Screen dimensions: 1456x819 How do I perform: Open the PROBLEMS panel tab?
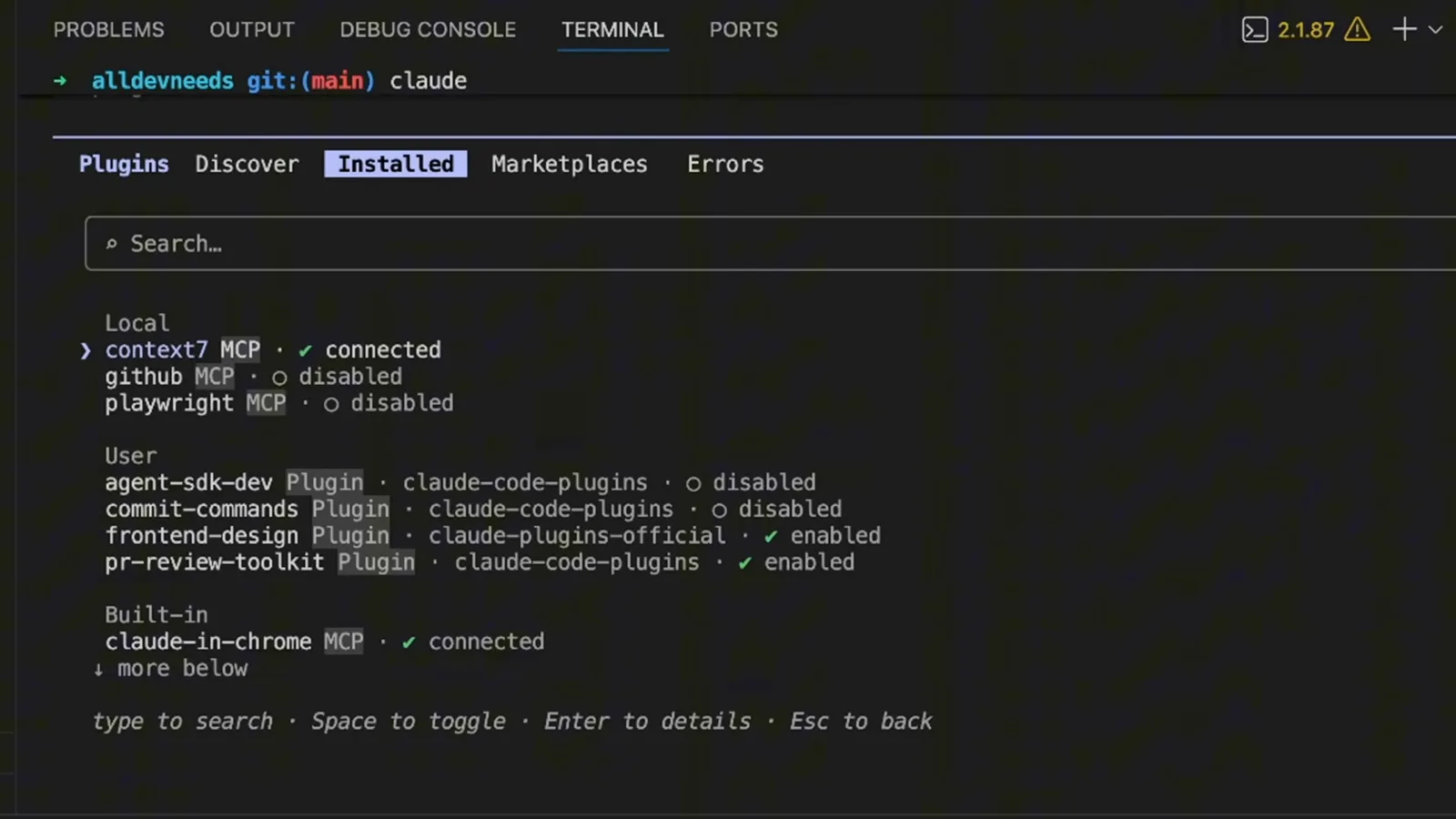(108, 30)
